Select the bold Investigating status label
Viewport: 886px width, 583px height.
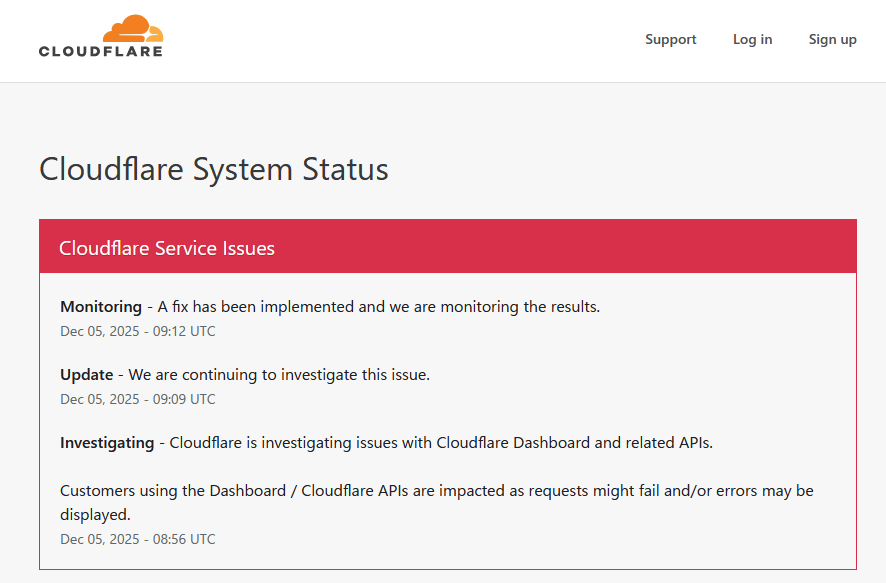click(107, 442)
